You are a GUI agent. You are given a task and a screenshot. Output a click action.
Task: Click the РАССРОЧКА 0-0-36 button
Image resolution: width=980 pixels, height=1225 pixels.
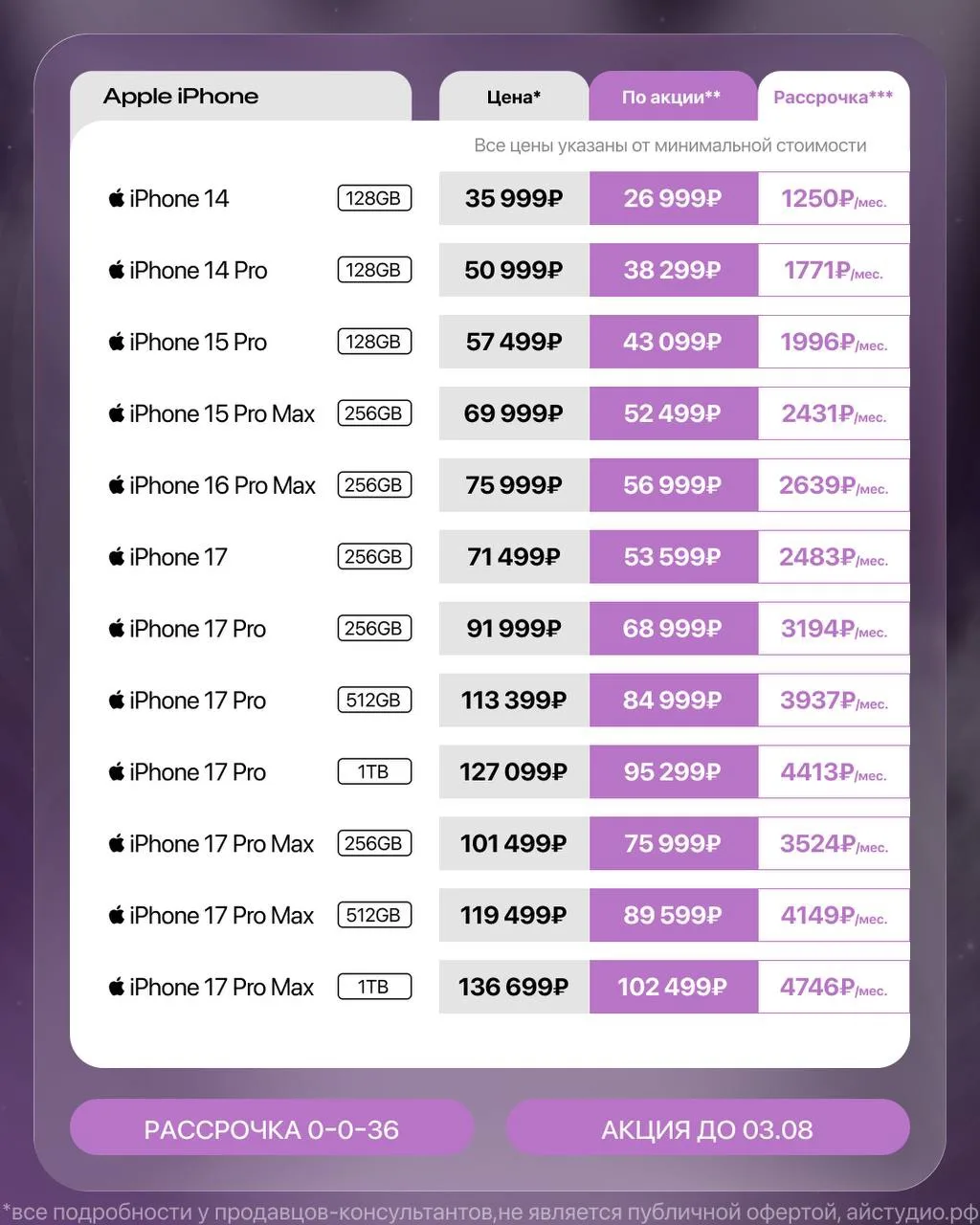[272, 1129]
